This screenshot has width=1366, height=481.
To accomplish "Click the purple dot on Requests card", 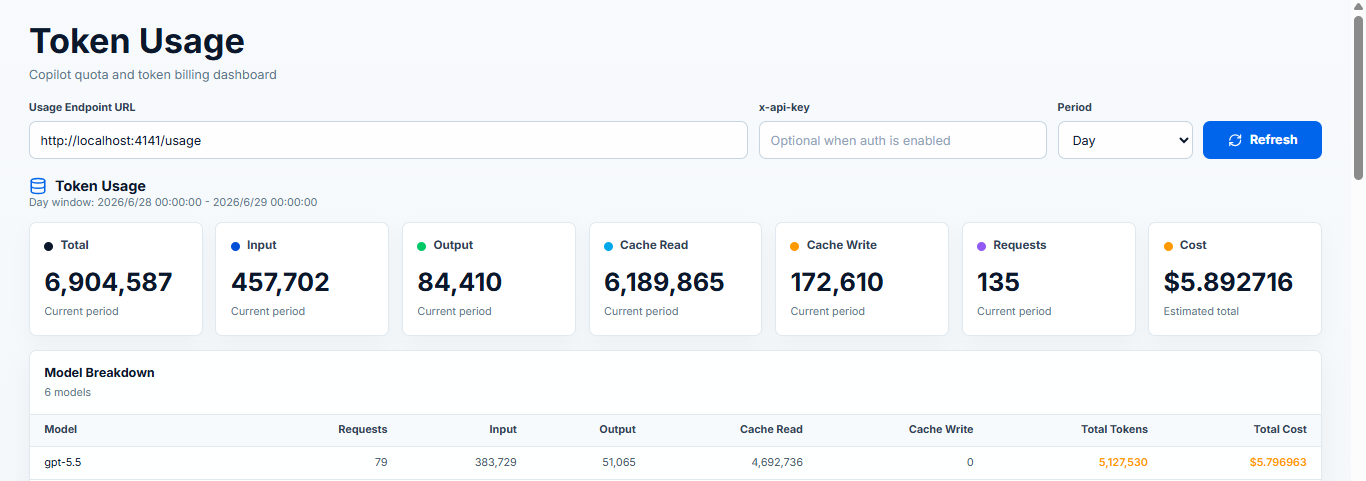I will pos(982,246).
